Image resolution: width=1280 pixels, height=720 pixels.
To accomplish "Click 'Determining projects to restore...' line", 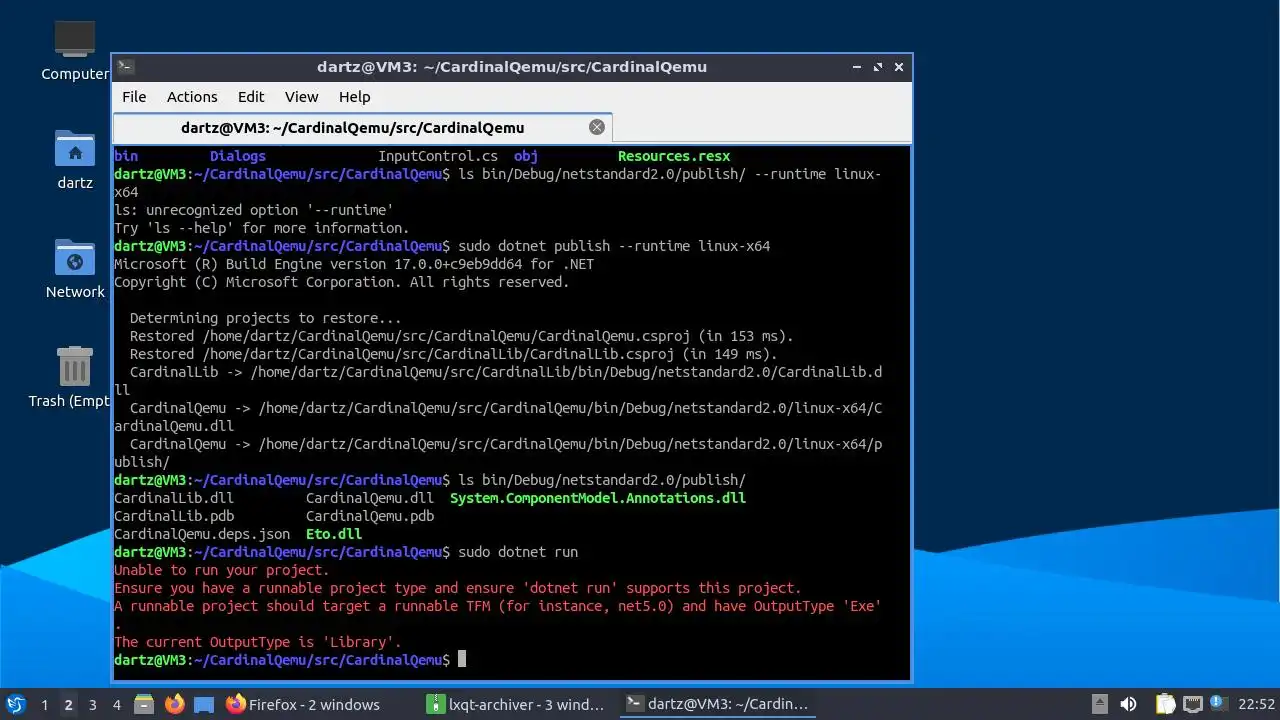I will point(266,318).
